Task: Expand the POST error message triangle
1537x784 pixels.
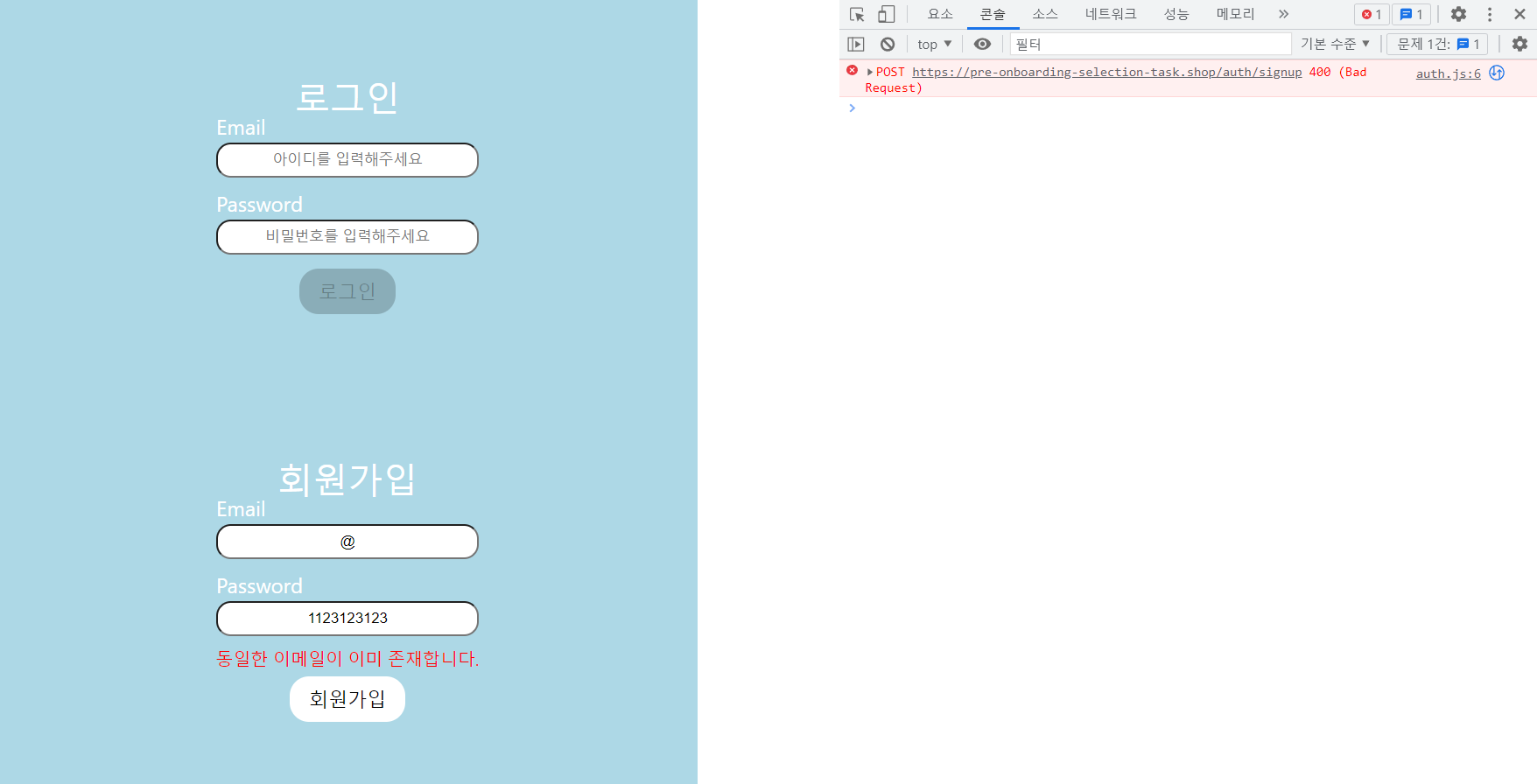Action: click(x=869, y=72)
